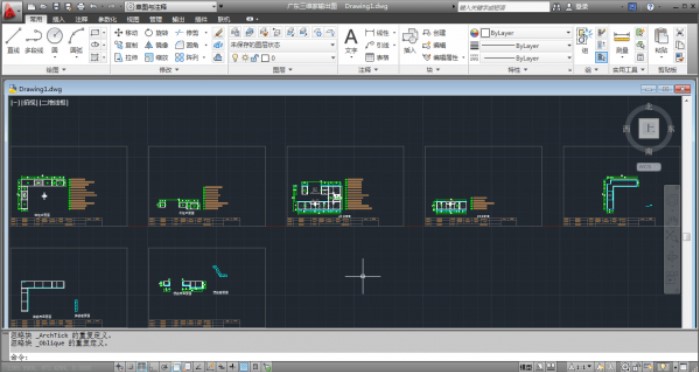Toggle the layer lock icon
The height and width of the screenshot is (372, 699).
coord(255,58)
